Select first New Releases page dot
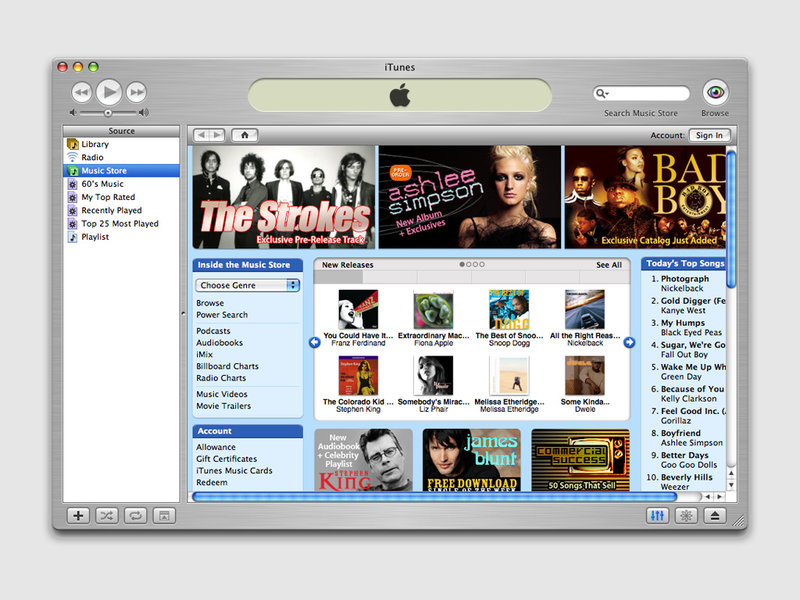 coord(462,264)
